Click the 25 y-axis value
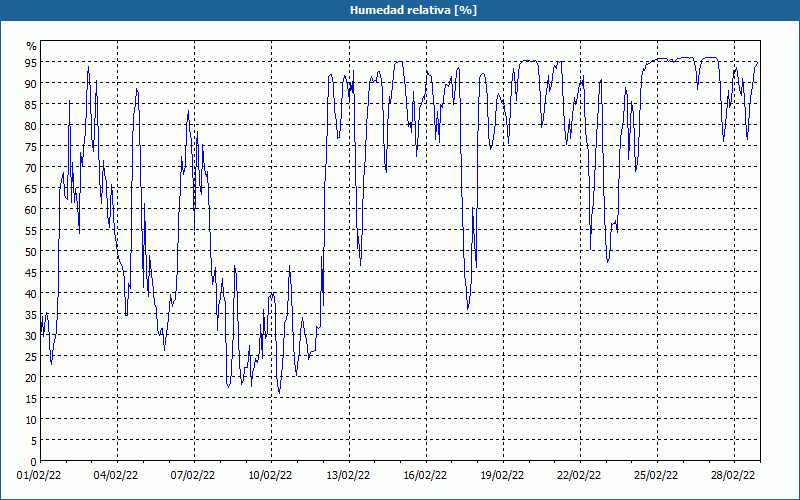Viewport: 800px width, 500px height. [31, 357]
